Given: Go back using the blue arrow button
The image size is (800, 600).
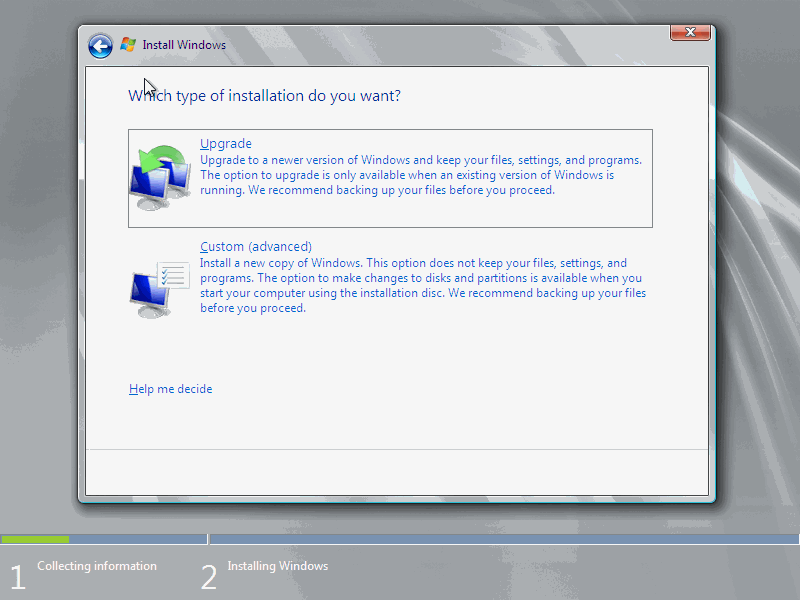Looking at the screenshot, I should [100, 46].
